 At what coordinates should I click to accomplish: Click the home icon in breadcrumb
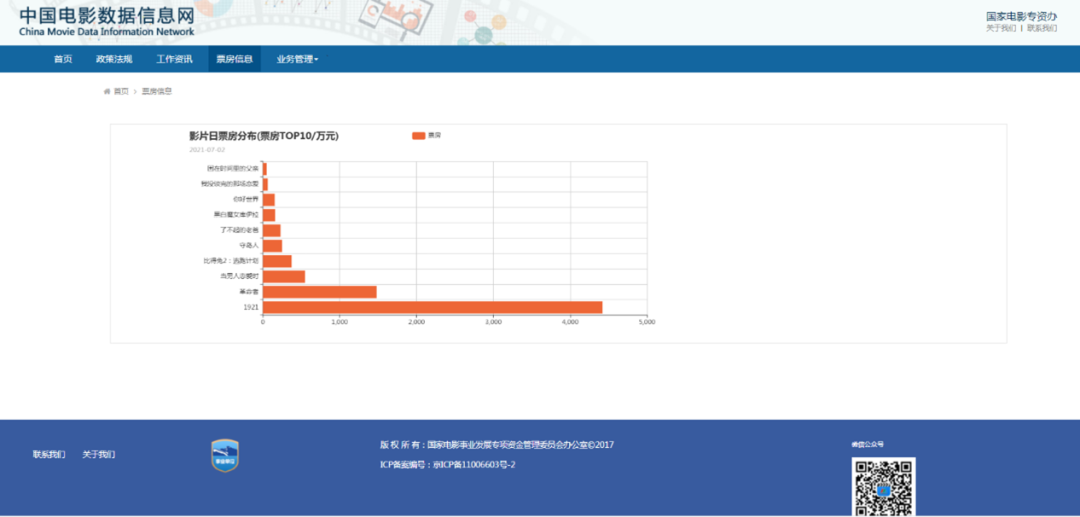pyautogui.click(x=107, y=91)
